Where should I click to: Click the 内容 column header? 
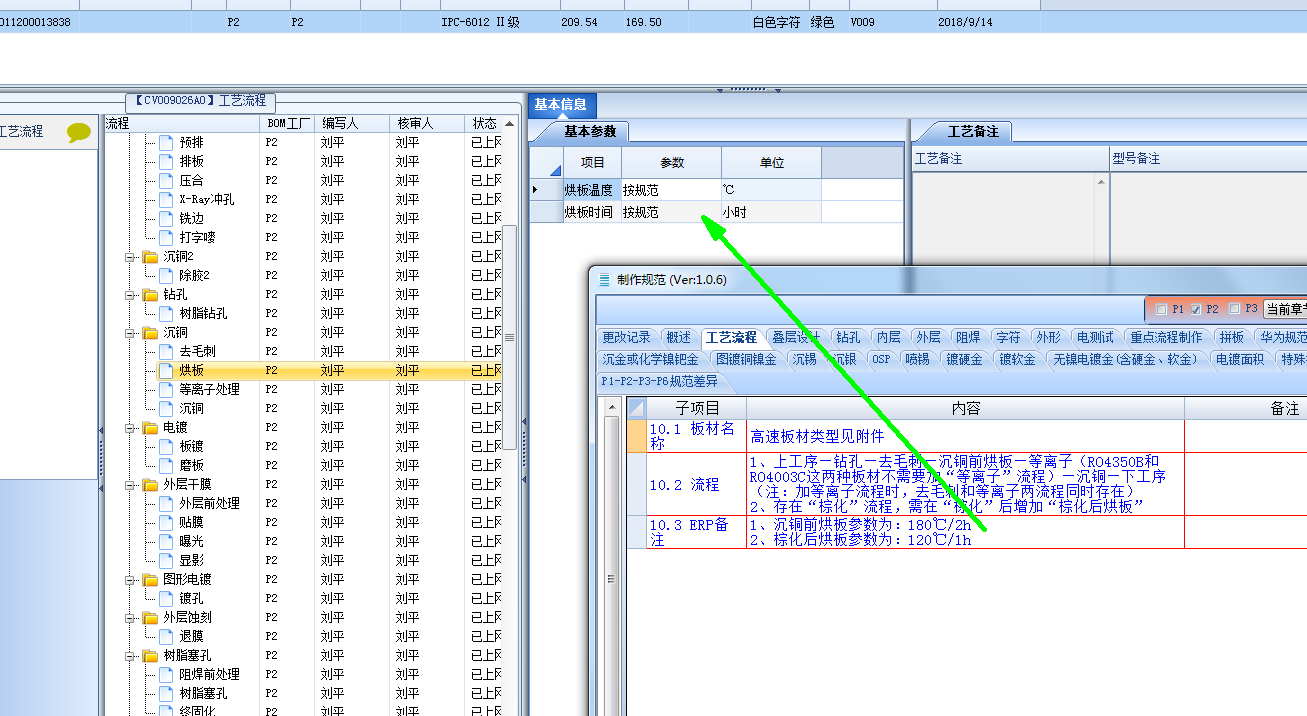tap(966, 408)
